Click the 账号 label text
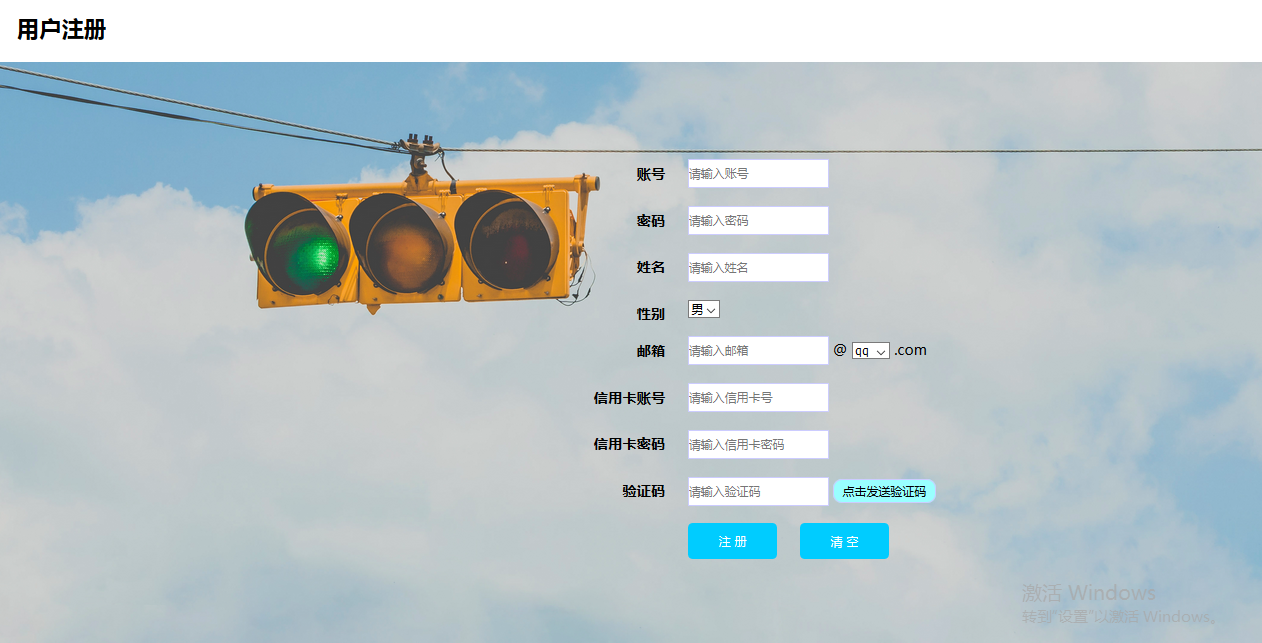The image size is (1262, 643). (x=650, y=174)
